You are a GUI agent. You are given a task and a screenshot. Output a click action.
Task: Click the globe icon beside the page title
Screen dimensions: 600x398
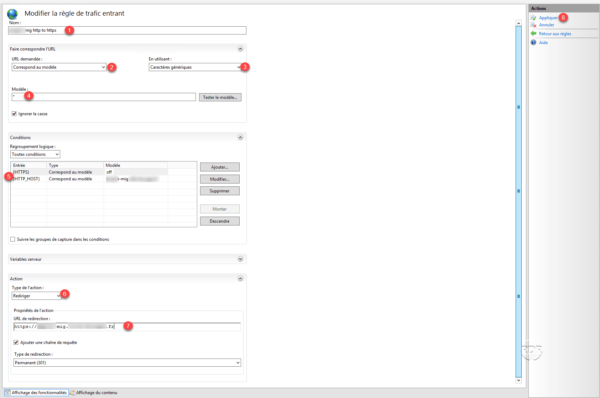[x=12, y=14]
